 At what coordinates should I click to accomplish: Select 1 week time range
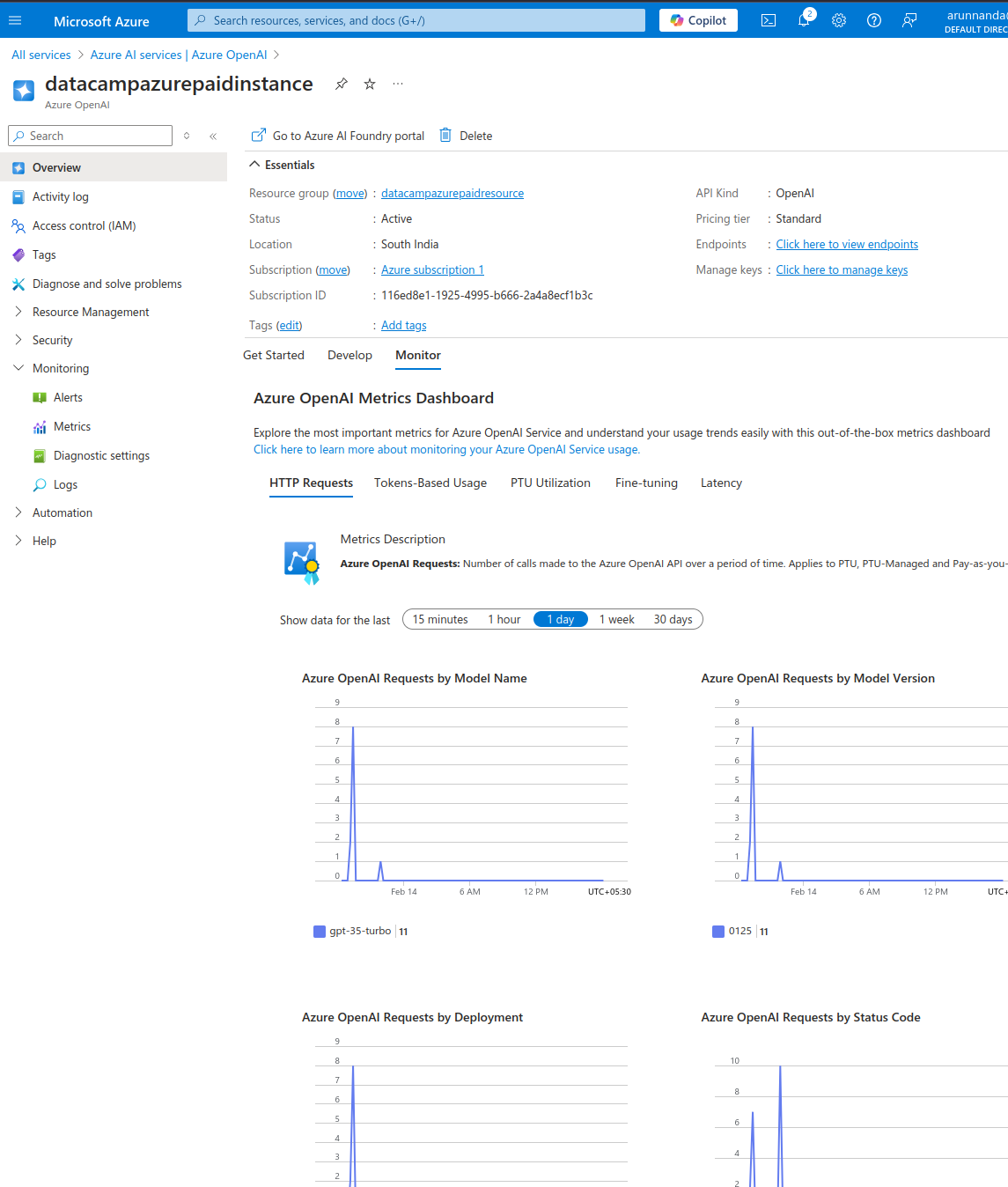click(617, 619)
